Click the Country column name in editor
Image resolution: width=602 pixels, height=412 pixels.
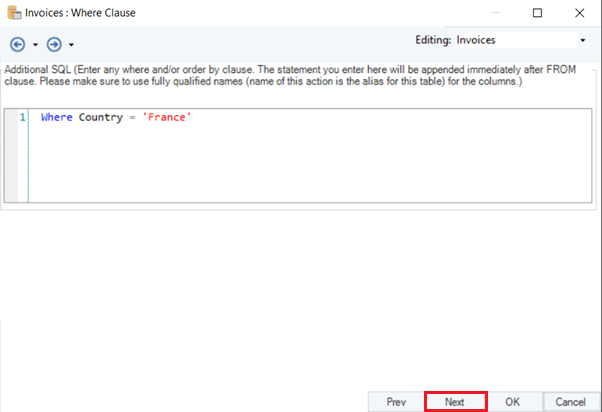point(101,117)
